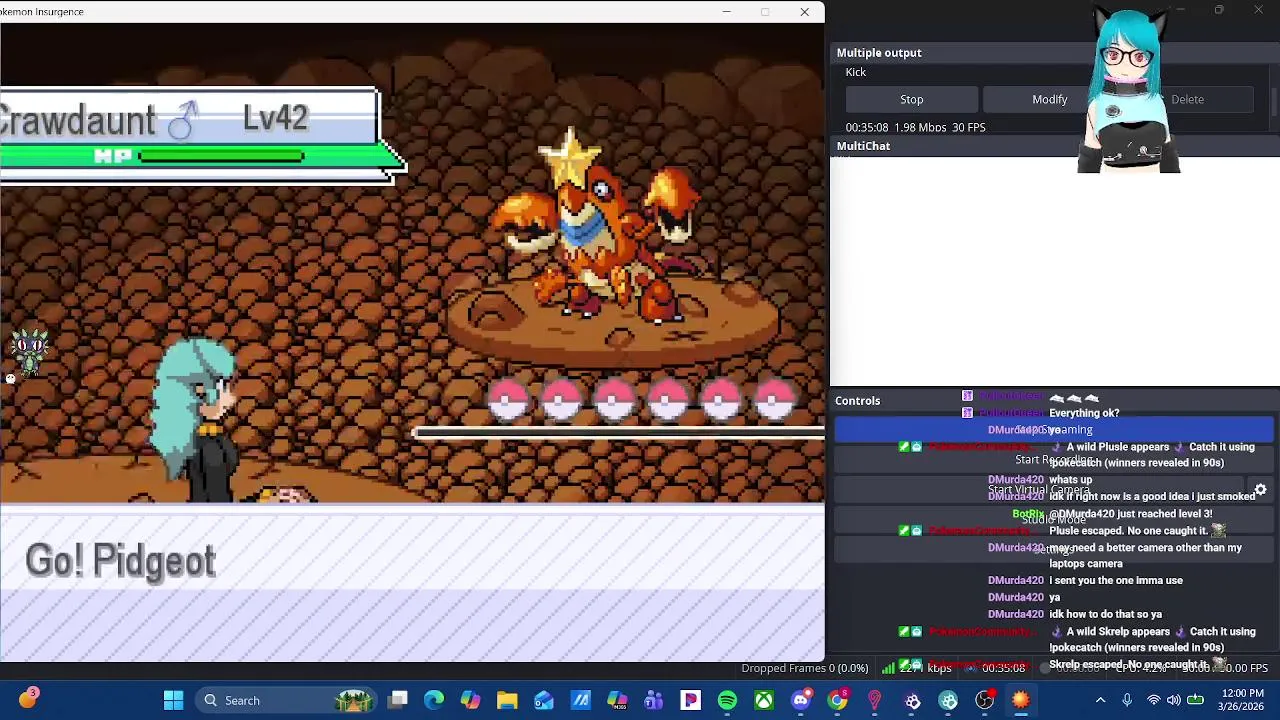Viewport: 1280px width, 720px height.
Task: Click Start Recording in OBS Controls
Action: pos(1054,460)
